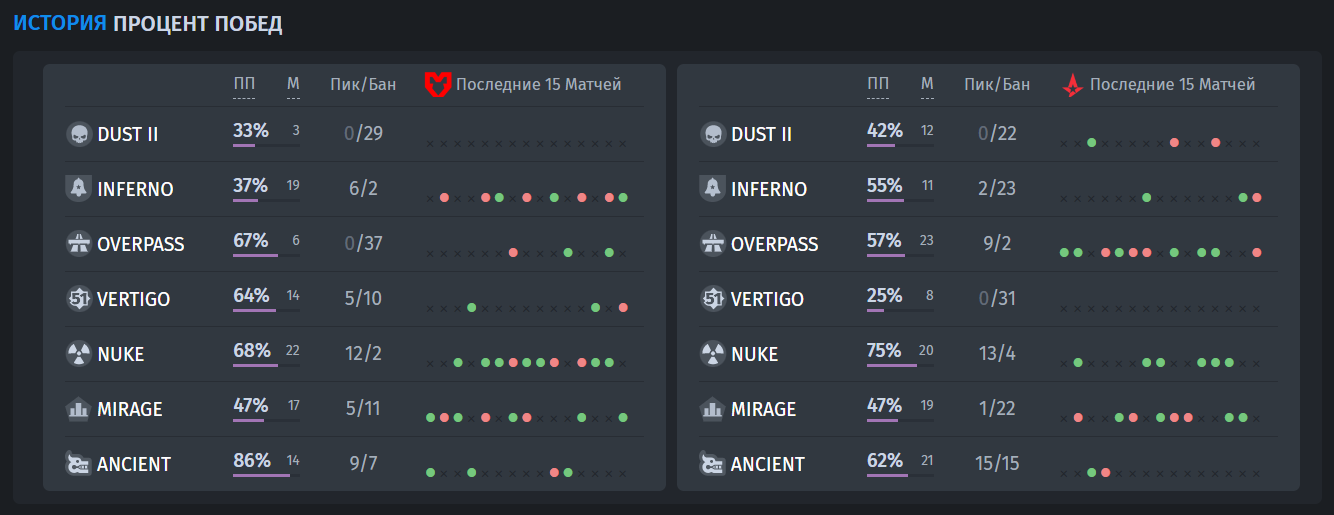Viewport: 1334px width, 515px height.
Task: Click the VERTIGO map name in right panel
Action: click(x=767, y=300)
